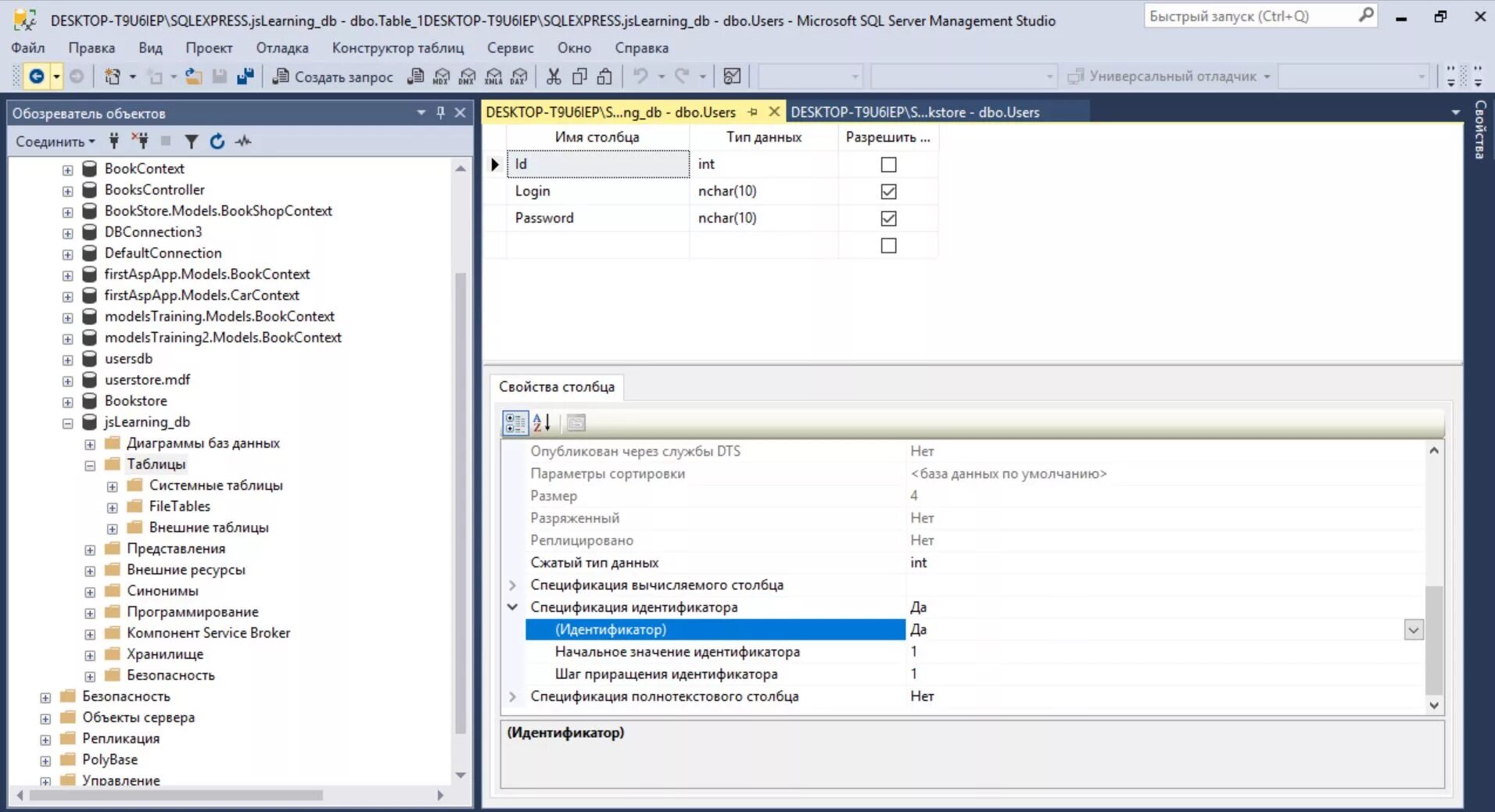Open a new MDX query

(441, 76)
